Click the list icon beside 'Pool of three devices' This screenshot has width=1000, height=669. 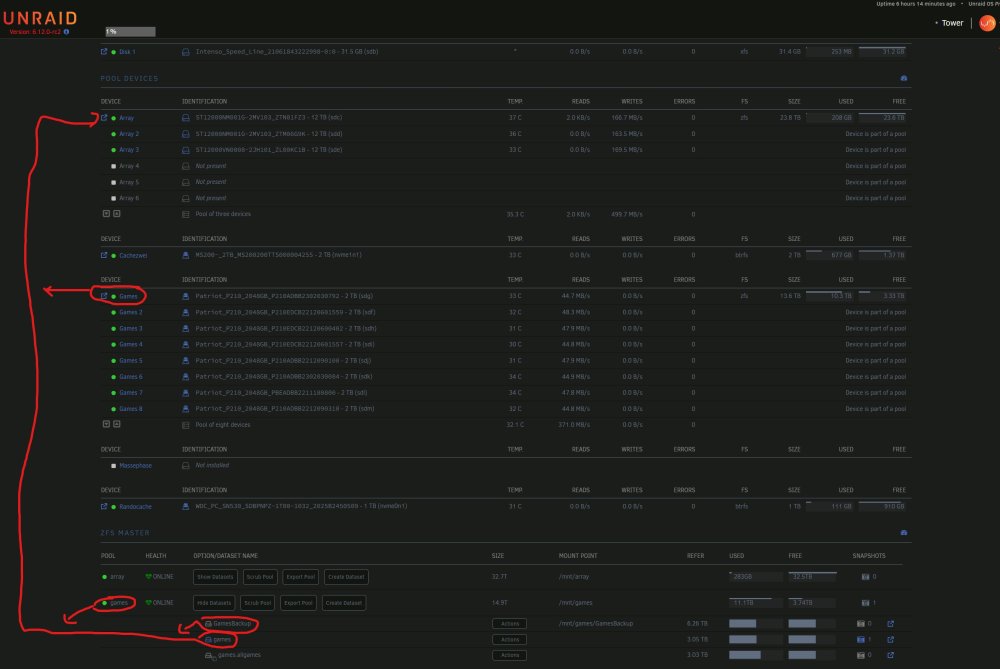pos(186,214)
